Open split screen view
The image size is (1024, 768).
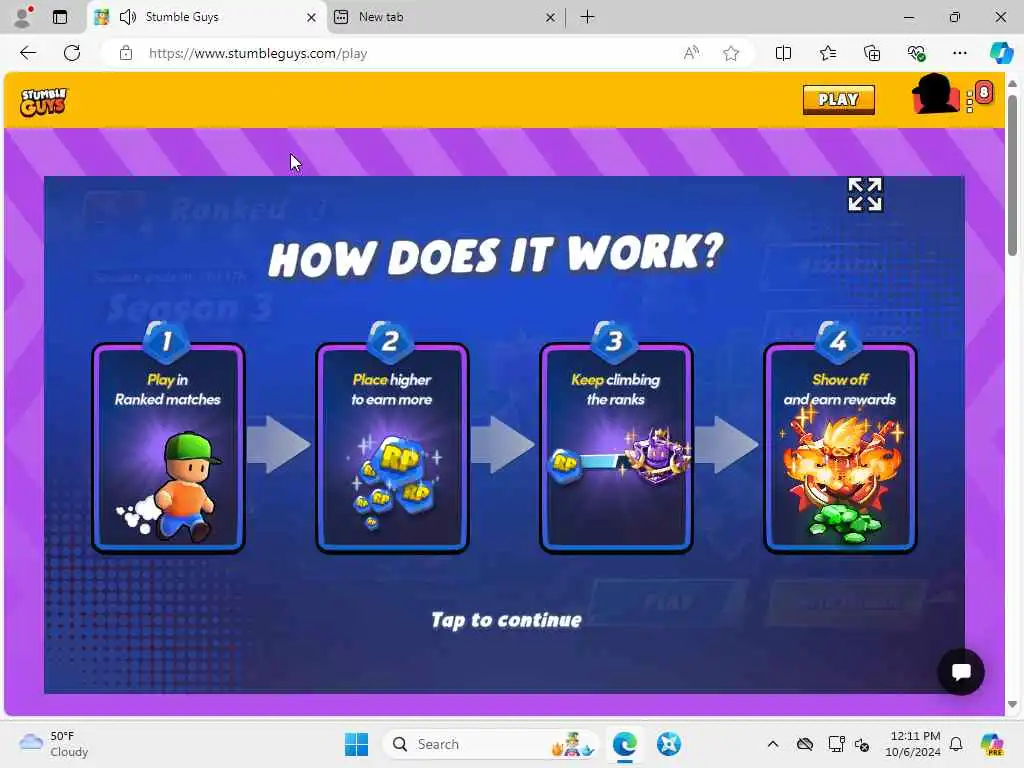click(x=783, y=54)
